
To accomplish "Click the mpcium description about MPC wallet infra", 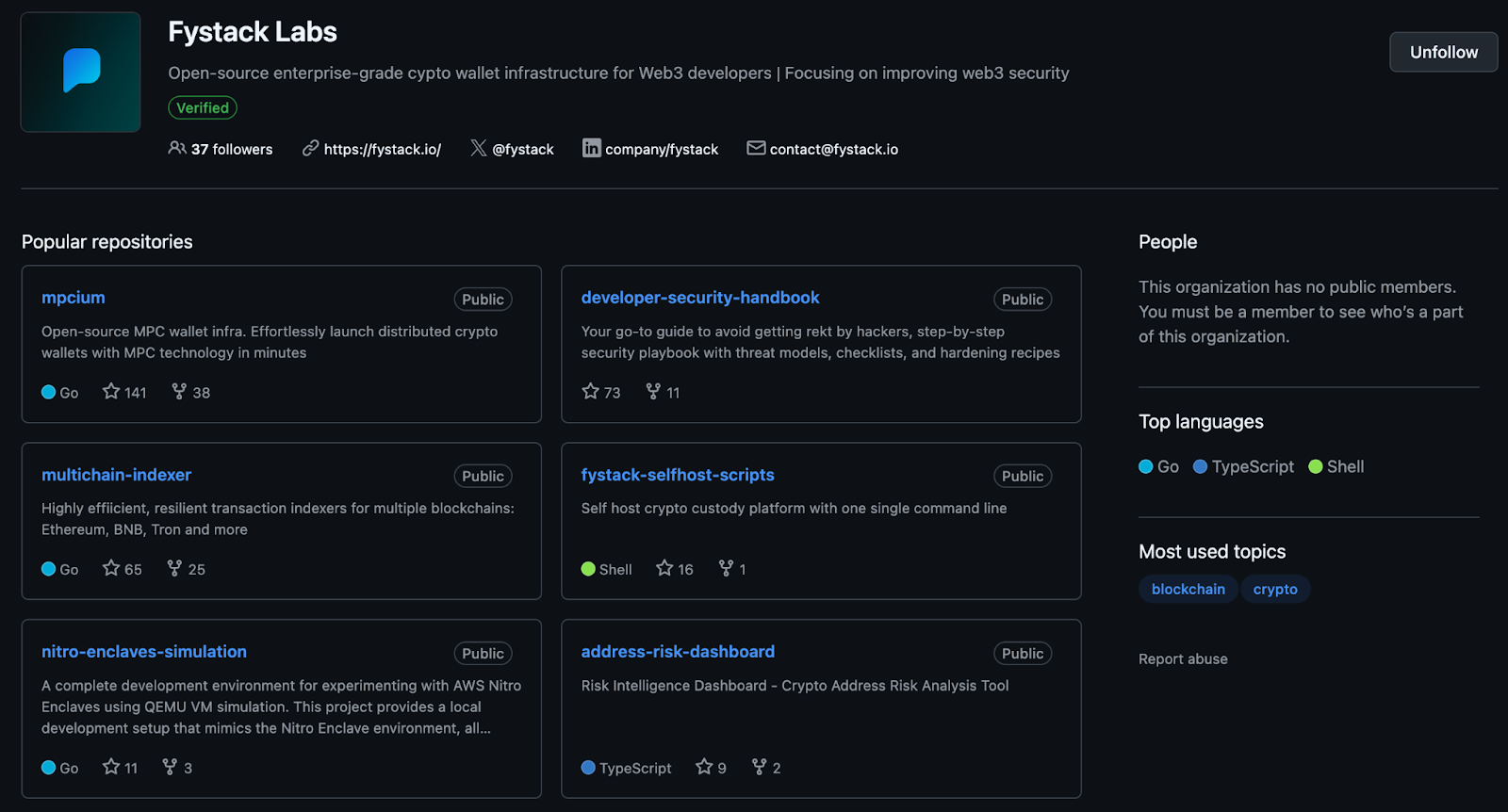I will pyautogui.click(x=270, y=342).
